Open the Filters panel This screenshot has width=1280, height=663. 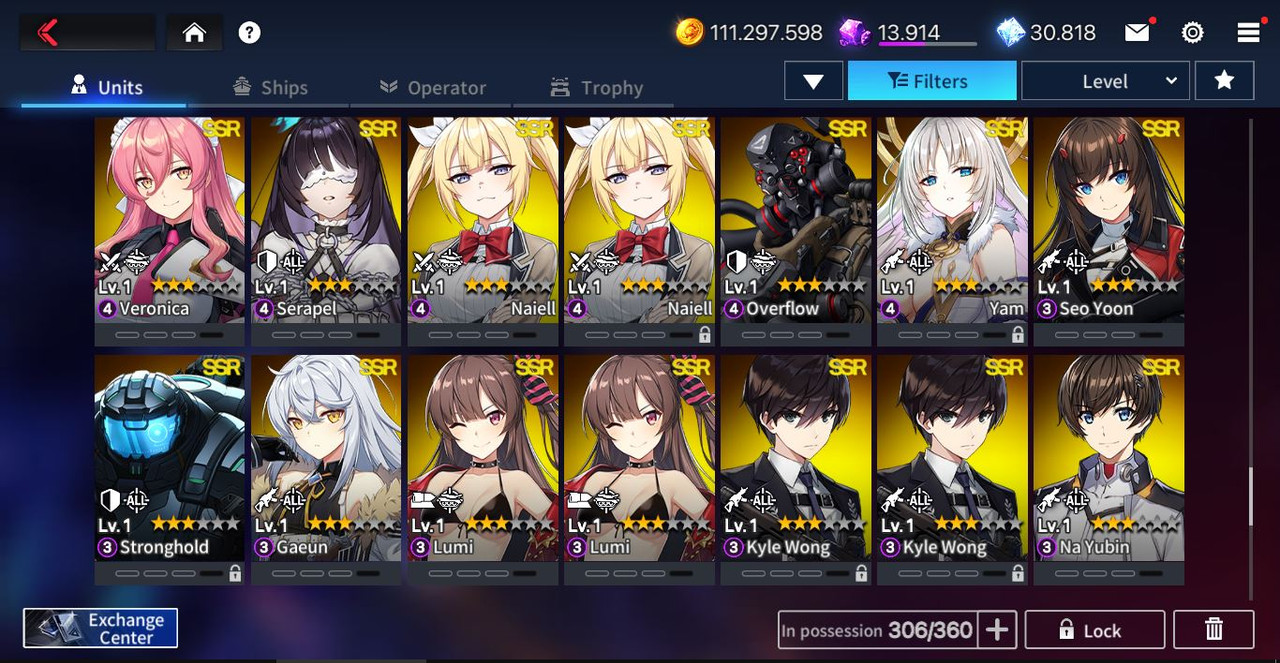(932, 81)
